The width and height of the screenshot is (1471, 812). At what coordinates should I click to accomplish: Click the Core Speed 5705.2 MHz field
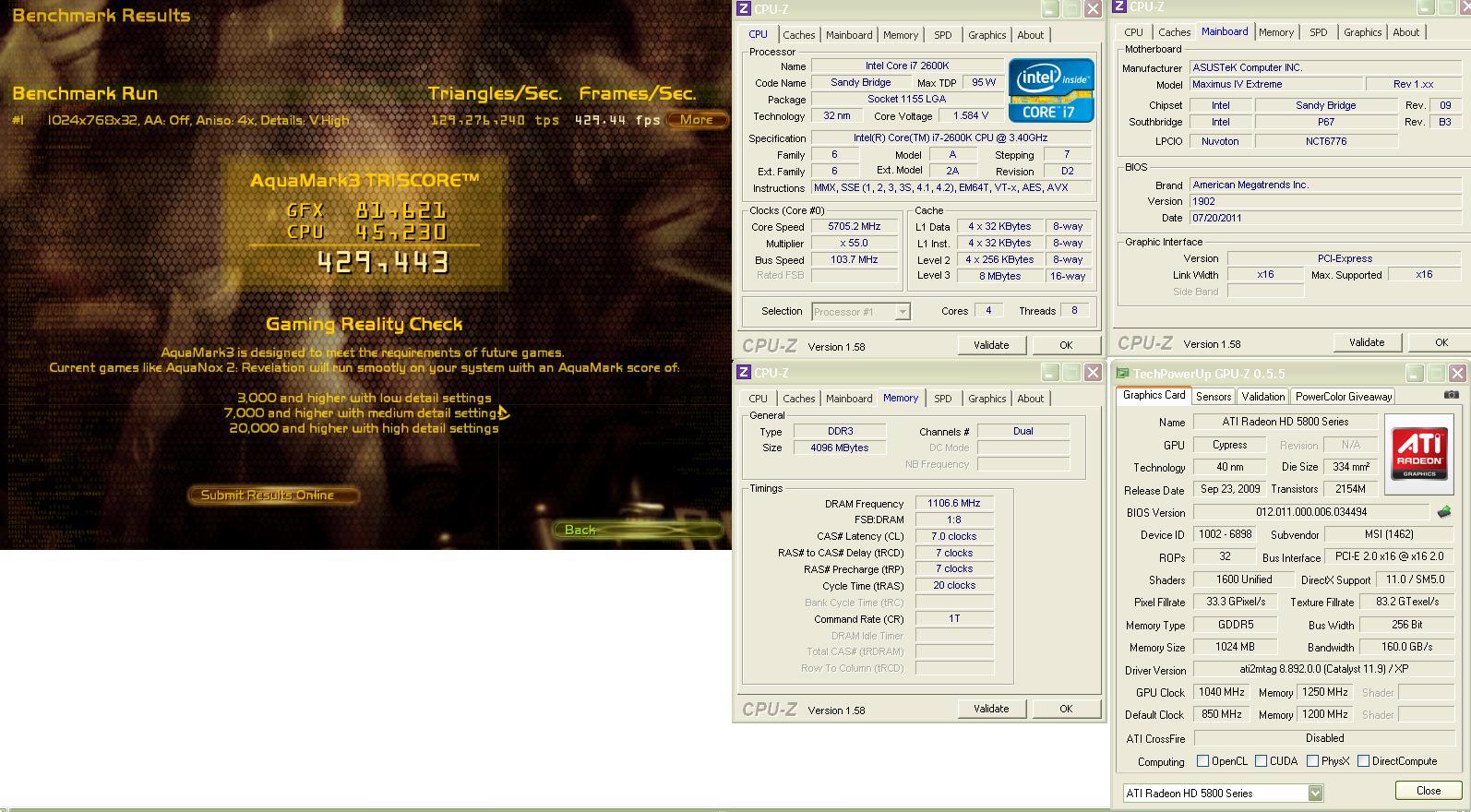coord(855,227)
